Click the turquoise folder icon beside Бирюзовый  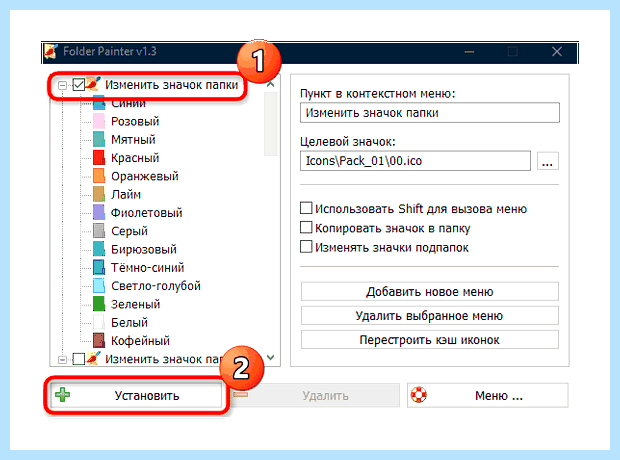(x=99, y=249)
